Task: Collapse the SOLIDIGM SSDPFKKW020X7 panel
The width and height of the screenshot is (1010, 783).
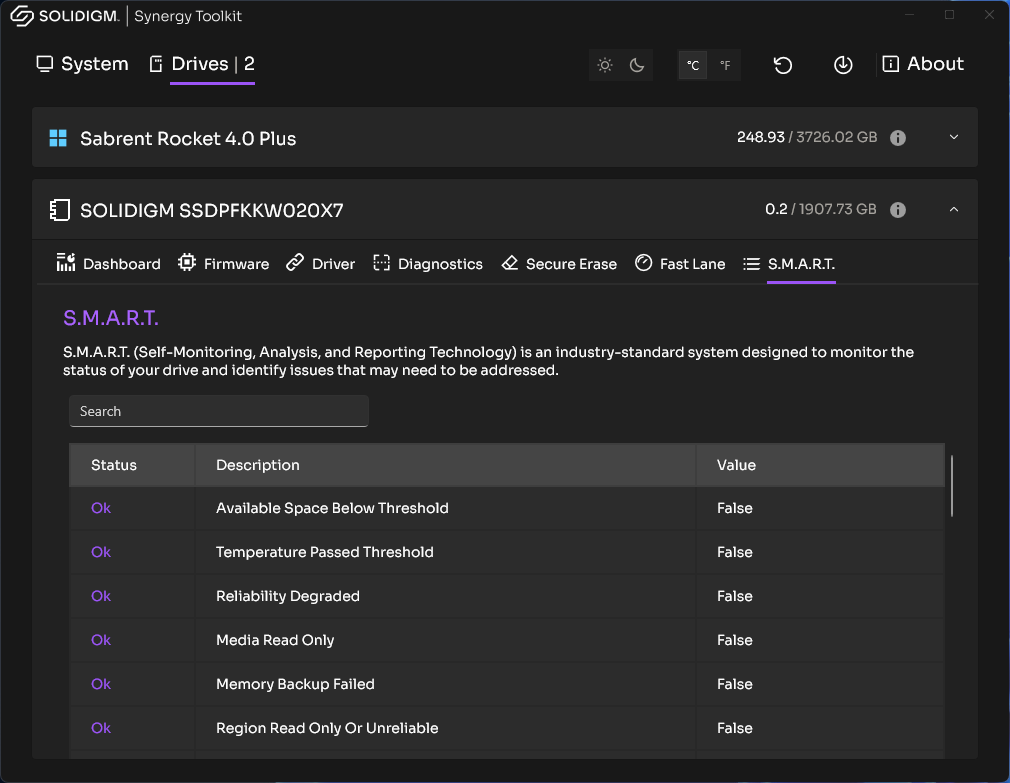Action: coord(953,209)
